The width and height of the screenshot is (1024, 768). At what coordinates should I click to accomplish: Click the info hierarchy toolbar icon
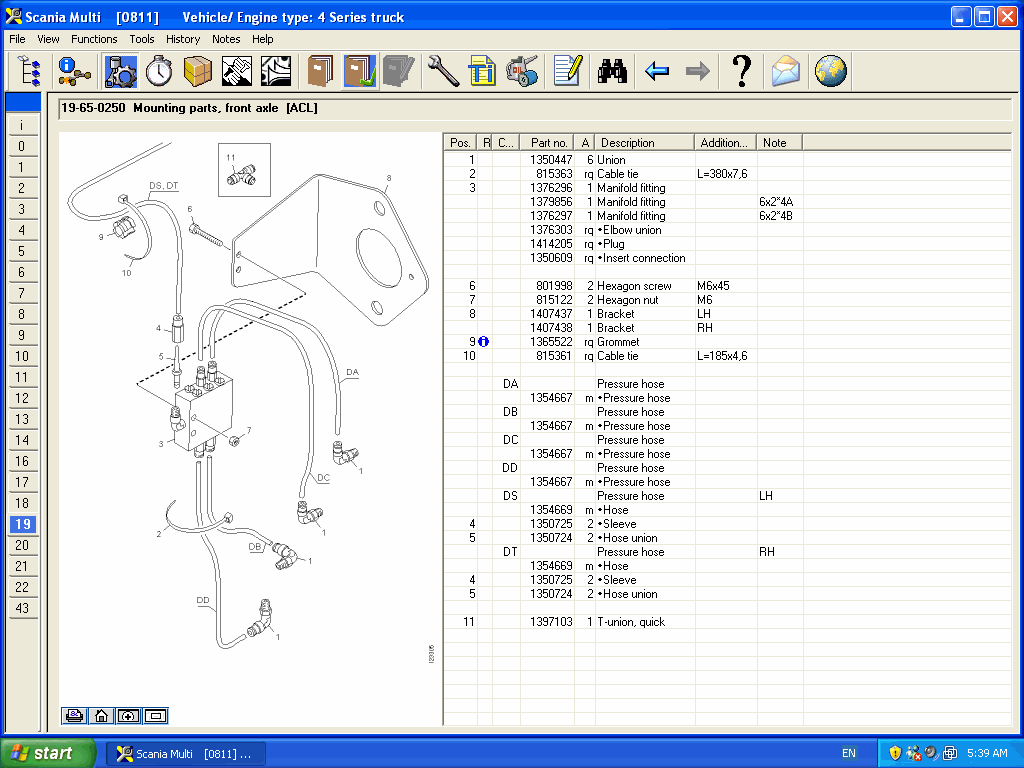[x=74, y=71]
